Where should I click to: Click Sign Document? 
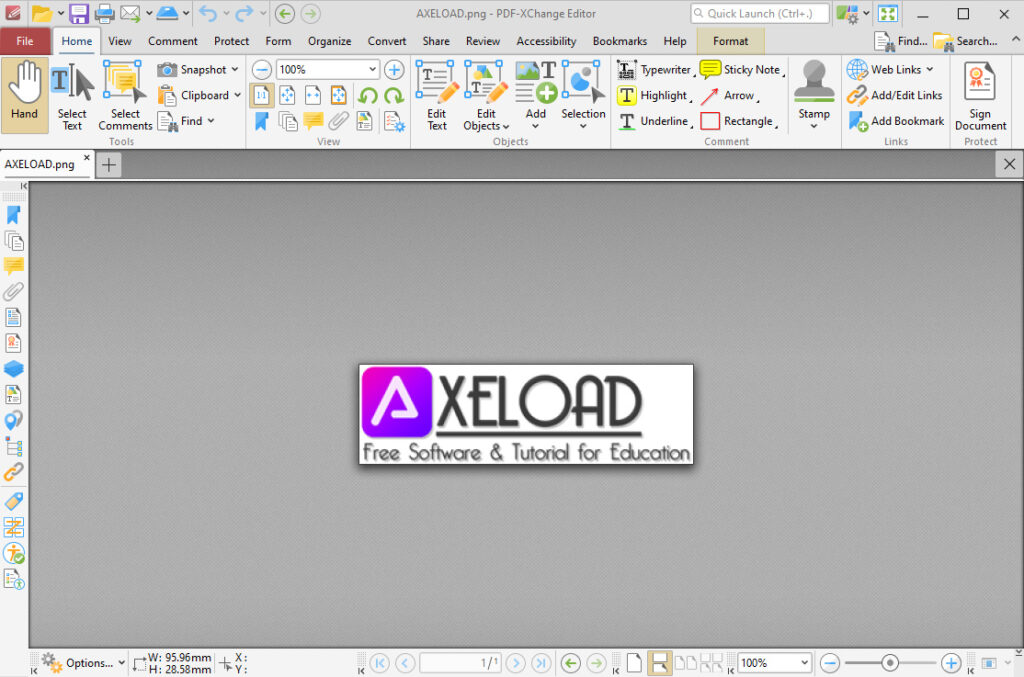pos(980,97)
